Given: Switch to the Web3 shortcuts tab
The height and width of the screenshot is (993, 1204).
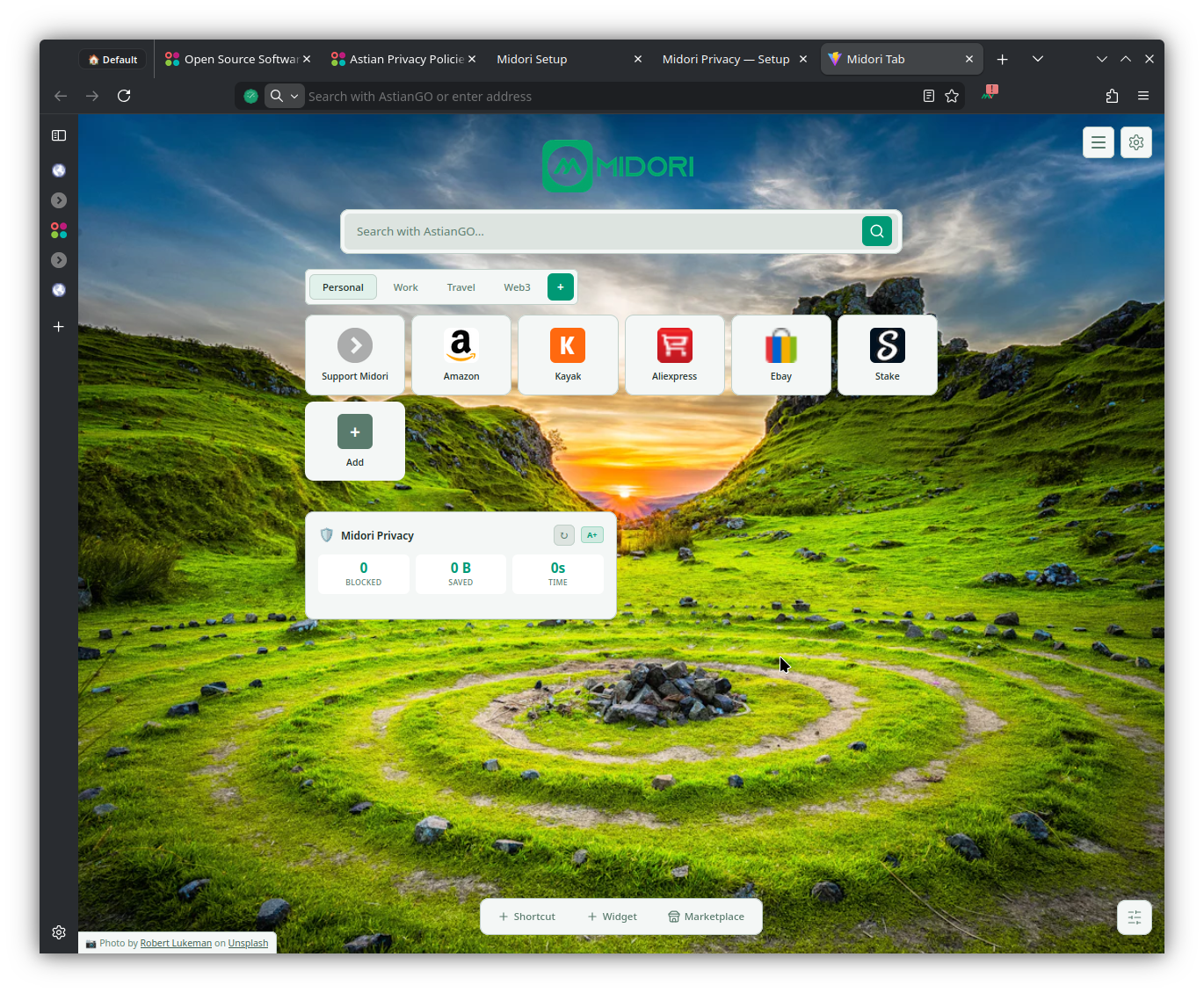Looking at the screenshot, I should [517, 287].
